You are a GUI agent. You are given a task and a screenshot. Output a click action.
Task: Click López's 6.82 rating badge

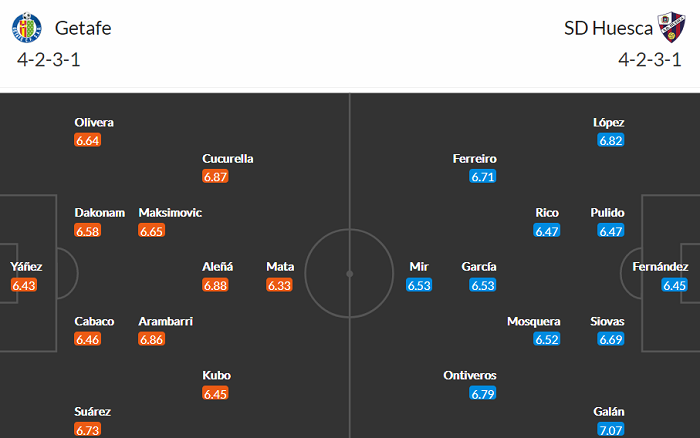pyautogui.click(x=611, y=141)
